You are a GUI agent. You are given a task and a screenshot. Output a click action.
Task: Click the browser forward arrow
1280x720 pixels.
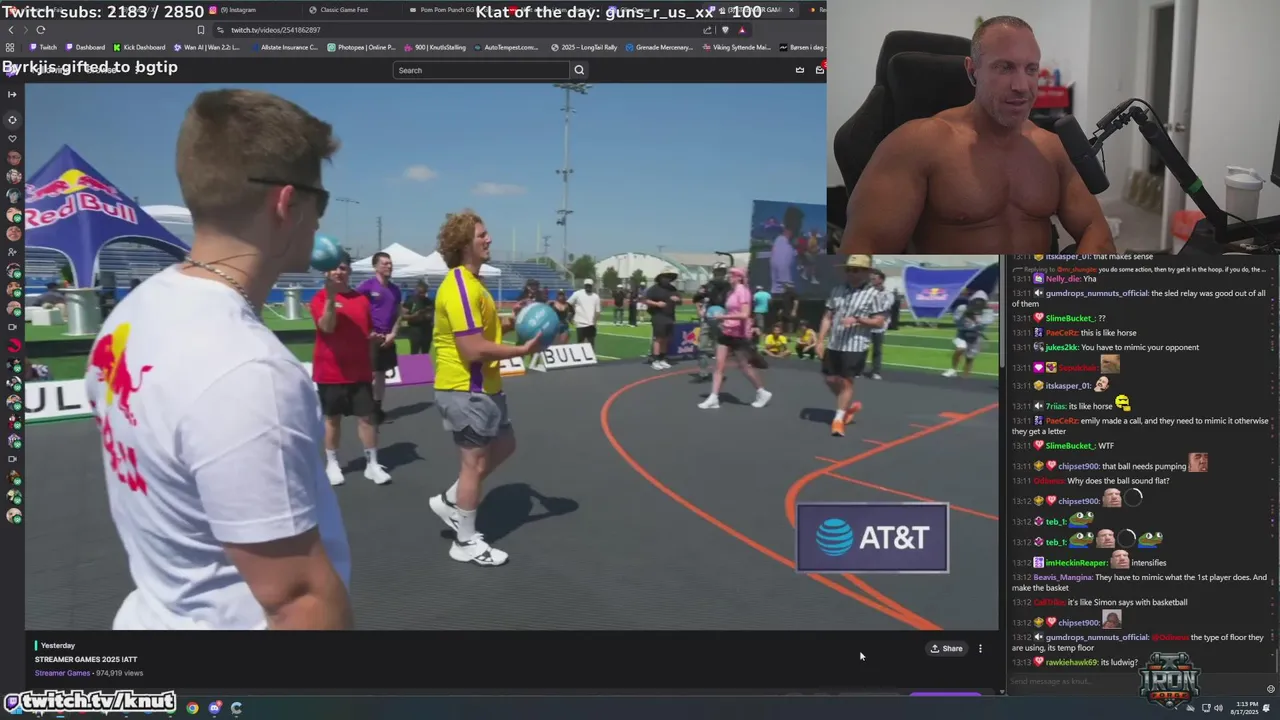coord(26,30)
